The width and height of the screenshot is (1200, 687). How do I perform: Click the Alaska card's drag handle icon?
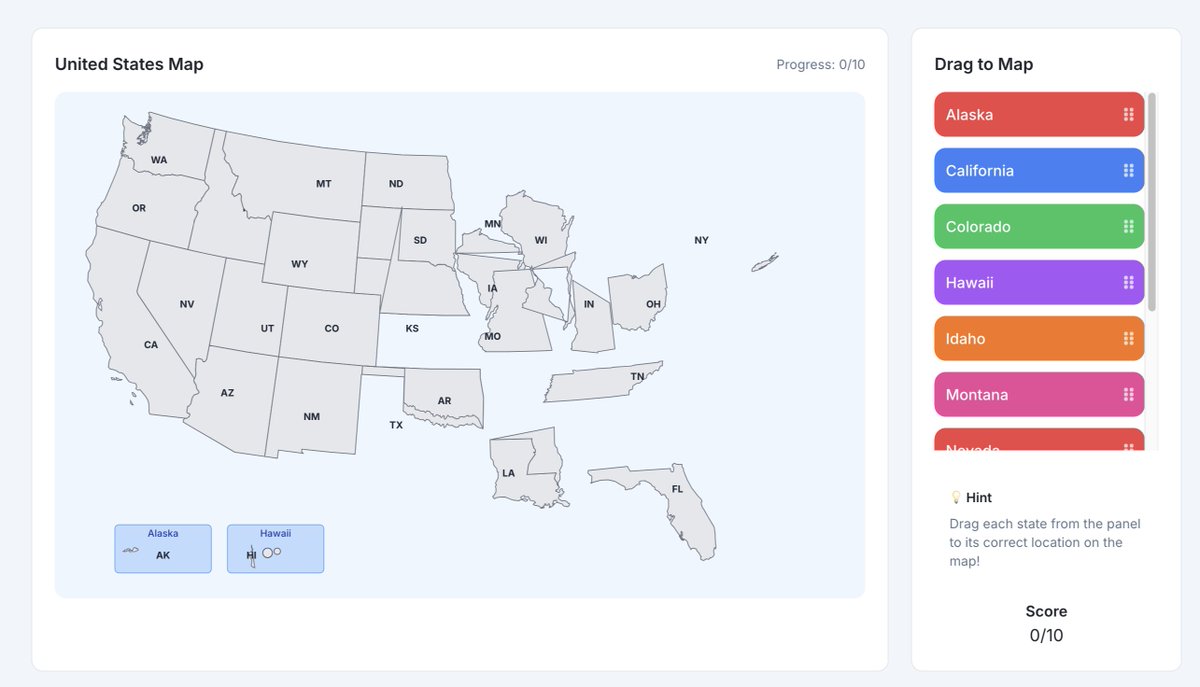coord(1128,115)
